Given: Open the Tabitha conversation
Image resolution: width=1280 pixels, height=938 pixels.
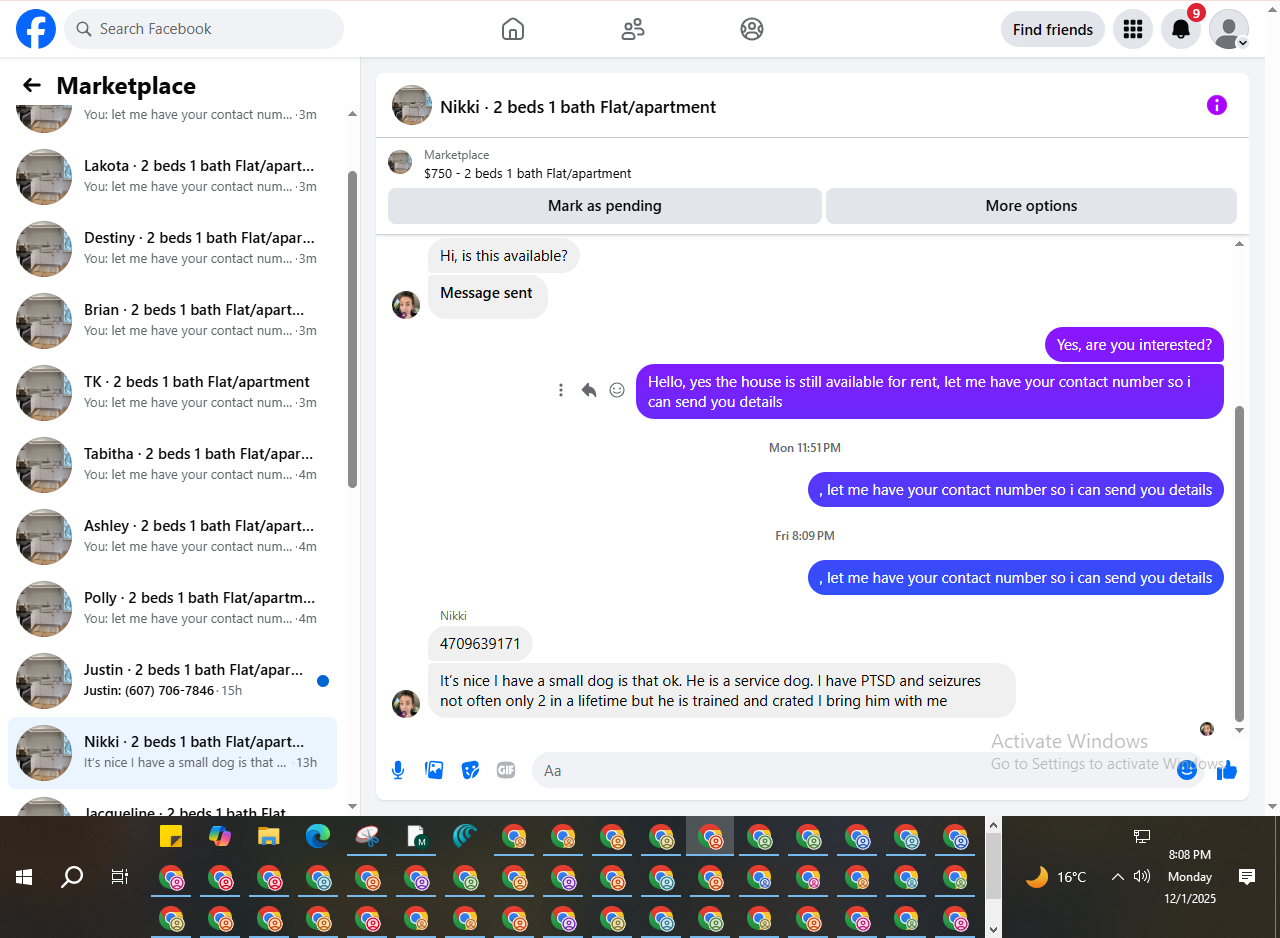Looking at the screenshot, I should 172,465.
